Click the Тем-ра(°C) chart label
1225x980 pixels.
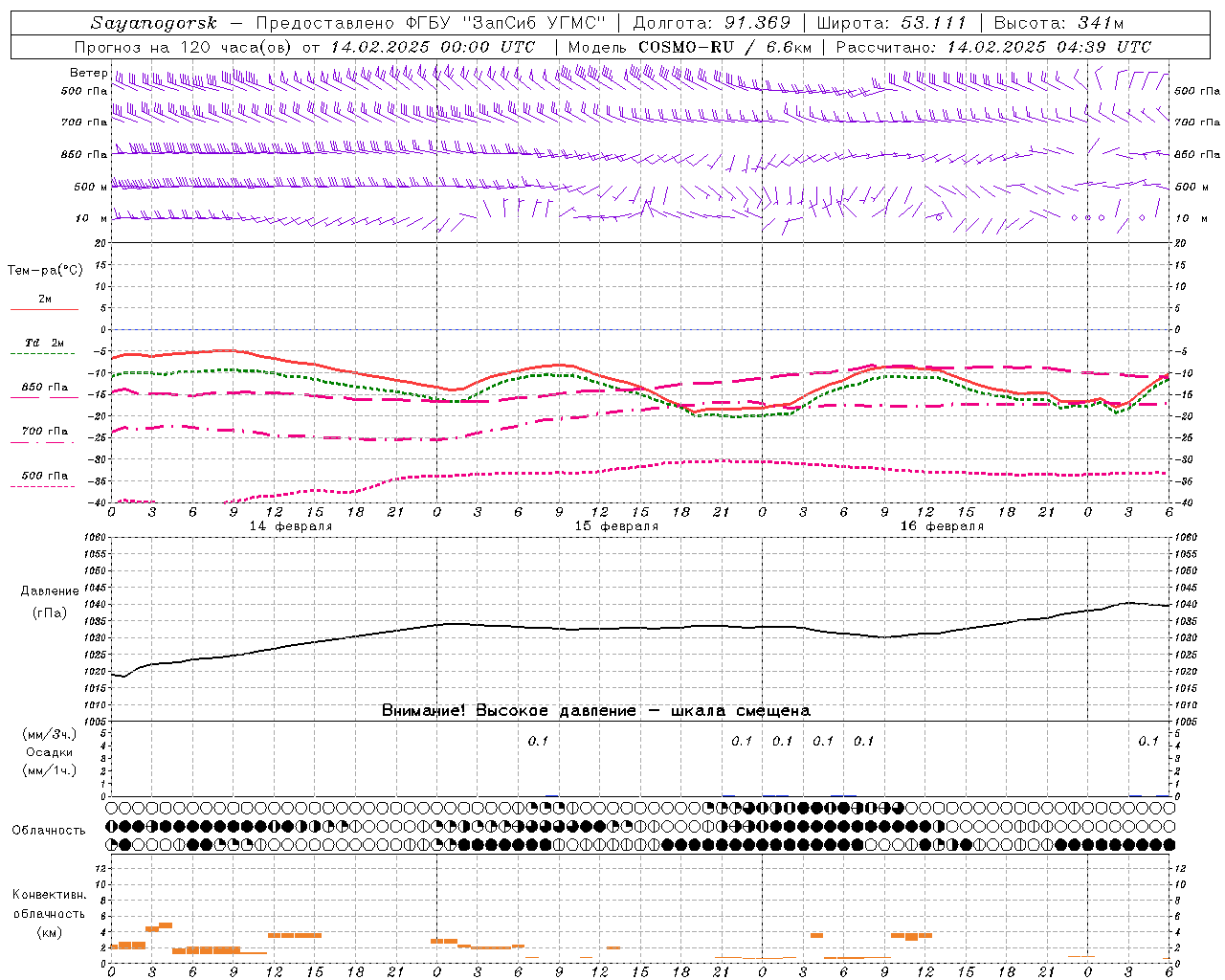point(45,271)
